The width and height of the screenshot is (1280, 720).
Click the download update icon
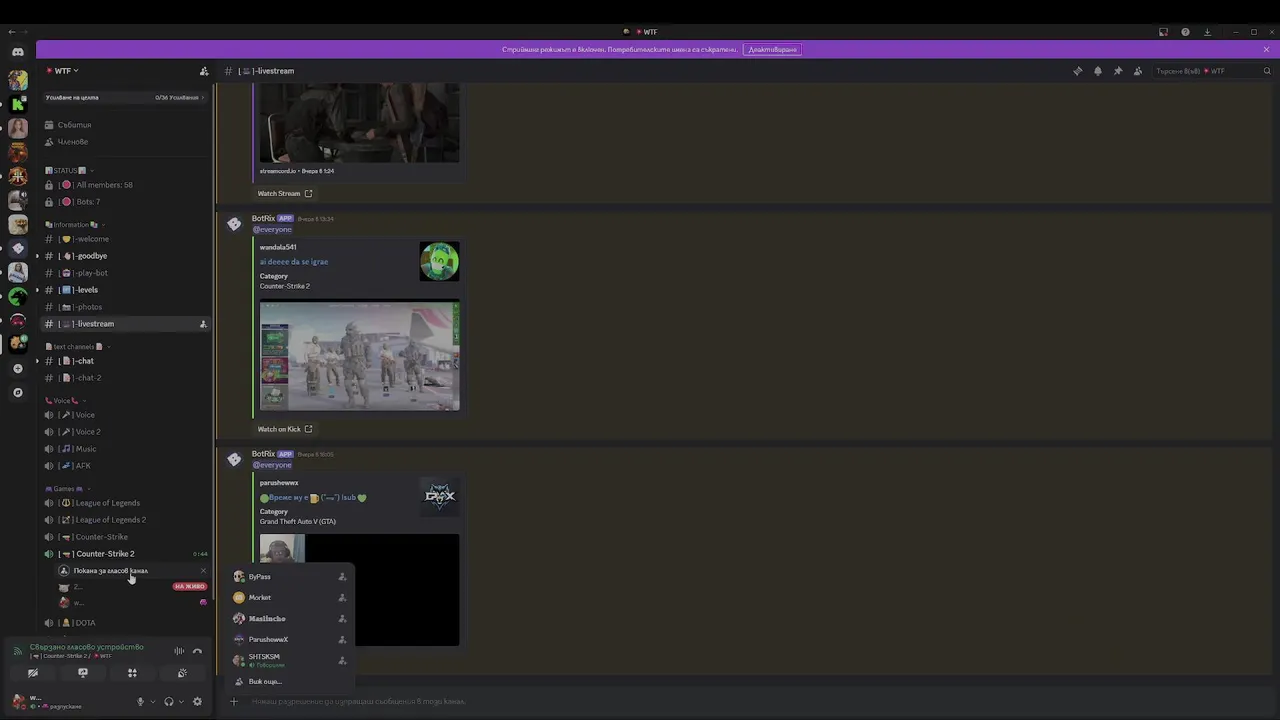click(x=1207, y=32)
